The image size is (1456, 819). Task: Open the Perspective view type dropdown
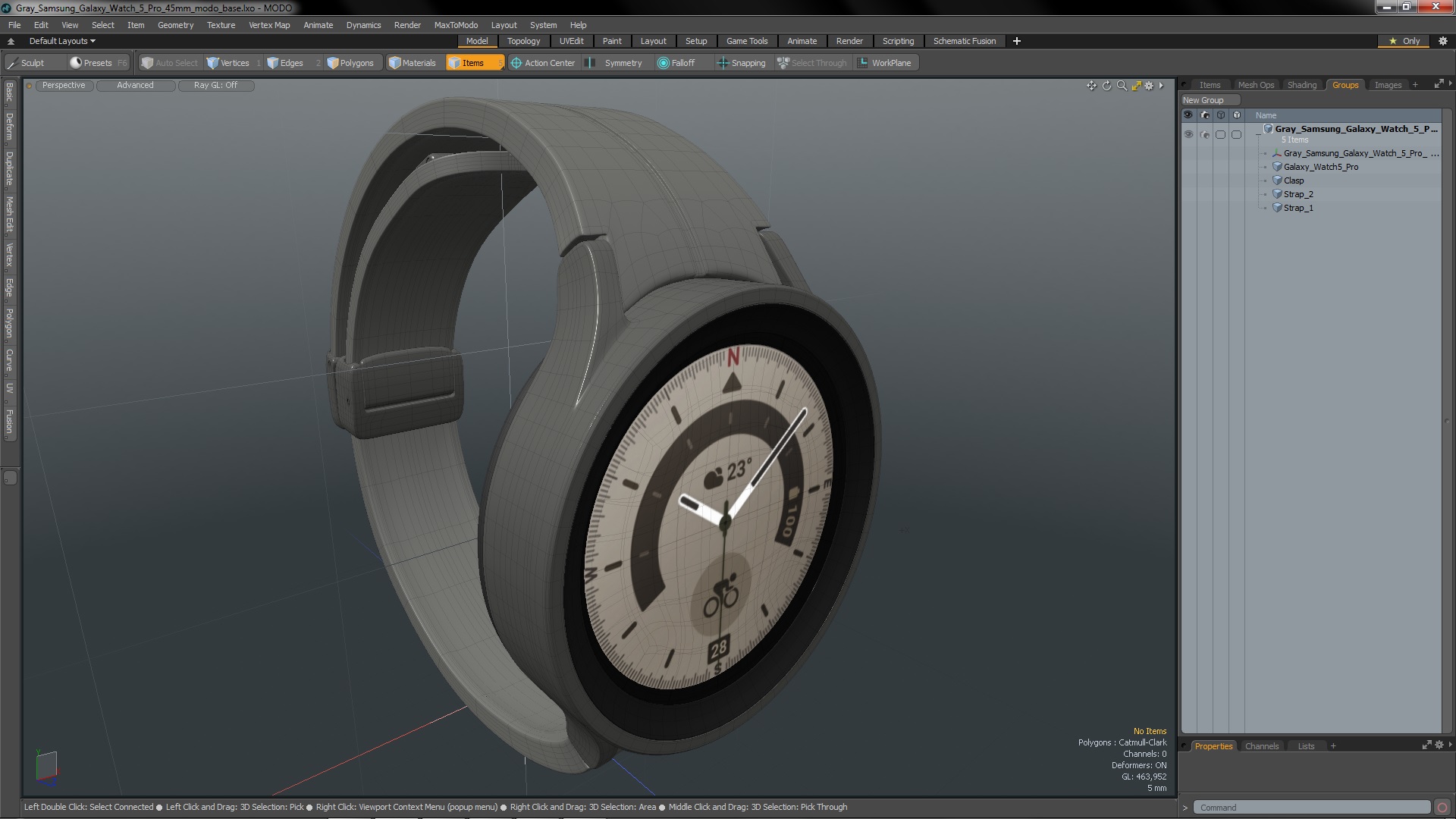64,86
